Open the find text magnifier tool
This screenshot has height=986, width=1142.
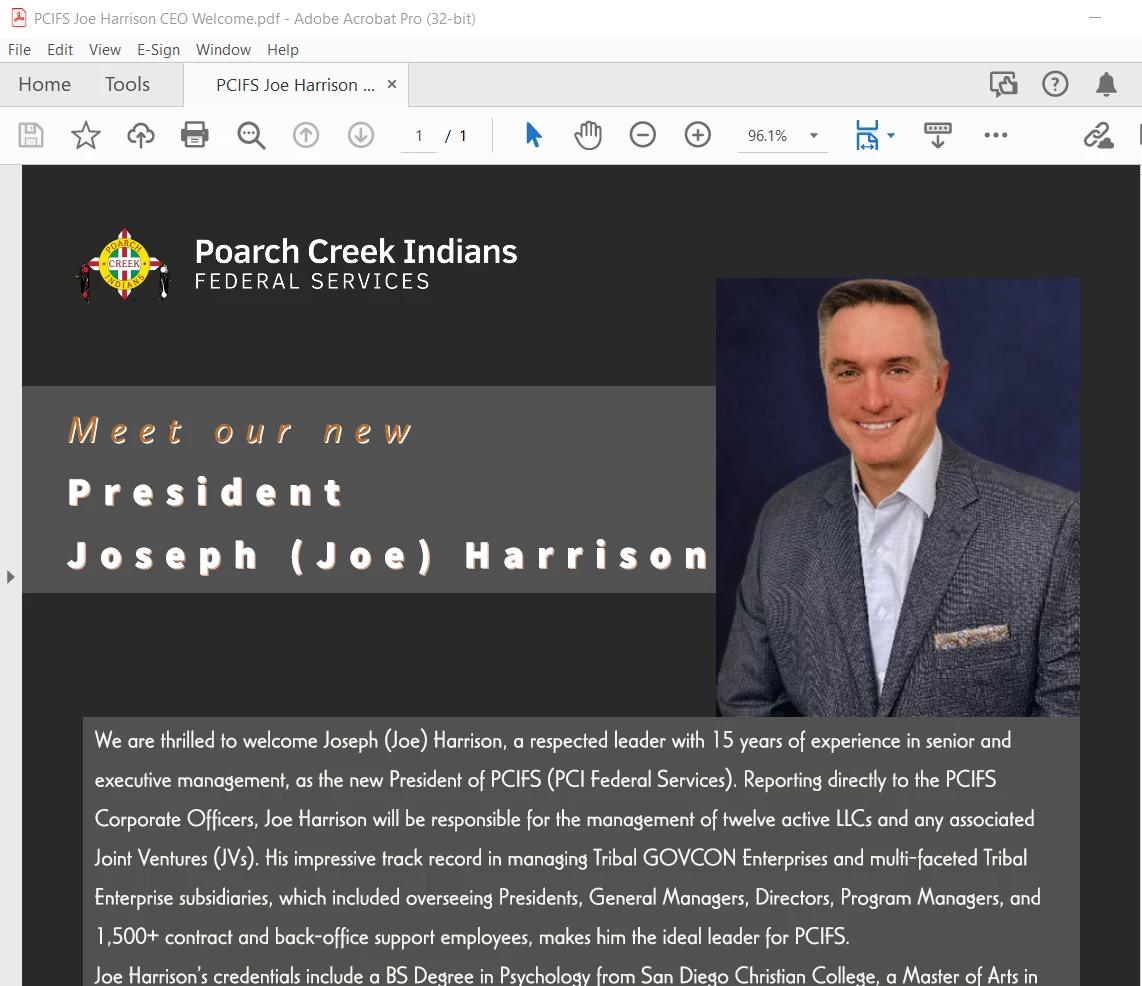251,135
